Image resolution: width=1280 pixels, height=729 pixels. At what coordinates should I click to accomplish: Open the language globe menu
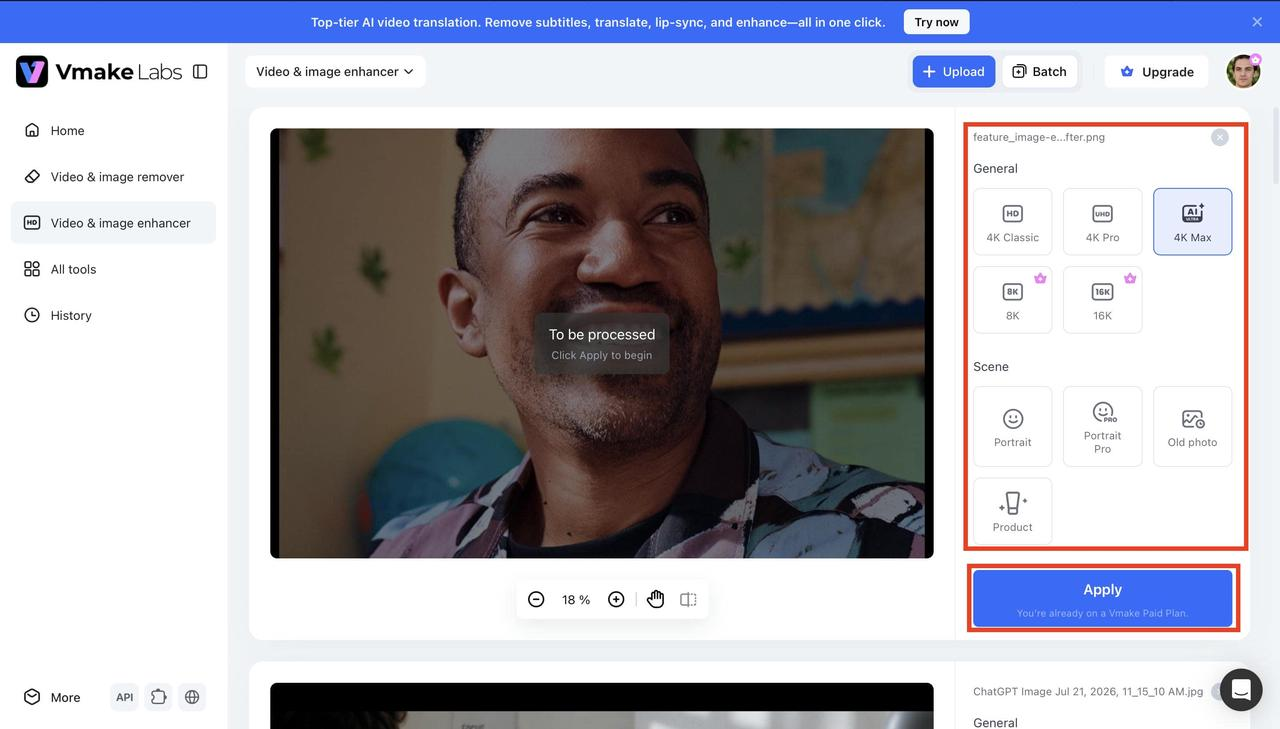point(192,697)
